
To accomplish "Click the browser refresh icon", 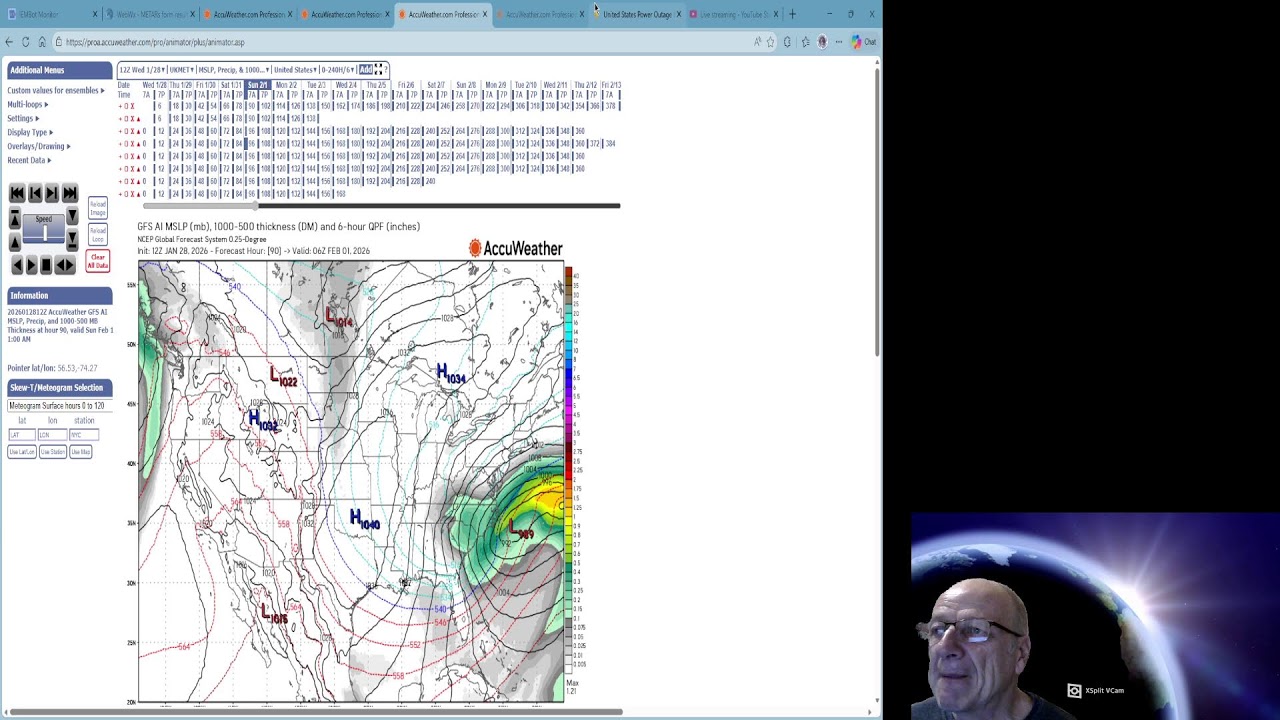I will click(x=25, y=42).
